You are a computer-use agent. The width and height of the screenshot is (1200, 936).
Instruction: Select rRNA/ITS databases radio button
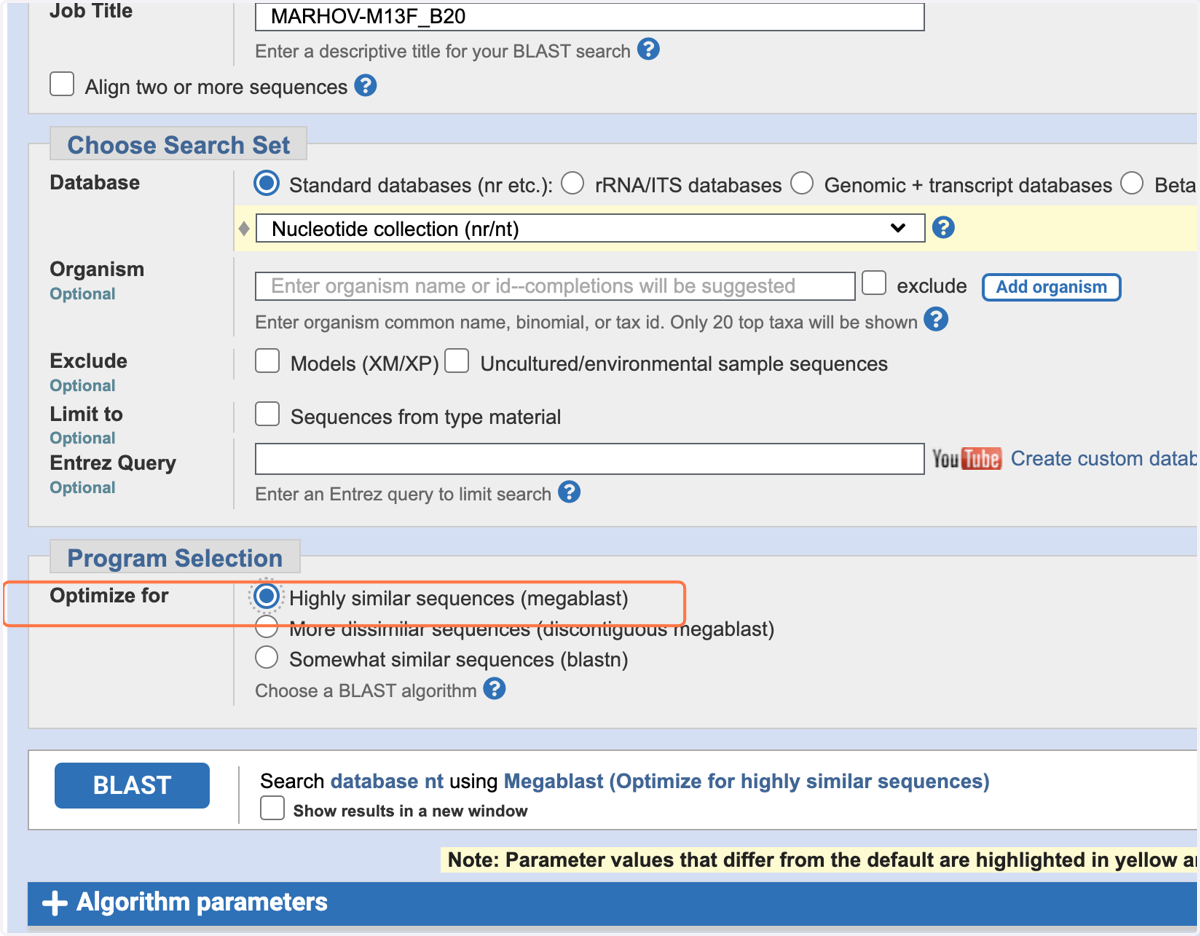coord(572,183)
